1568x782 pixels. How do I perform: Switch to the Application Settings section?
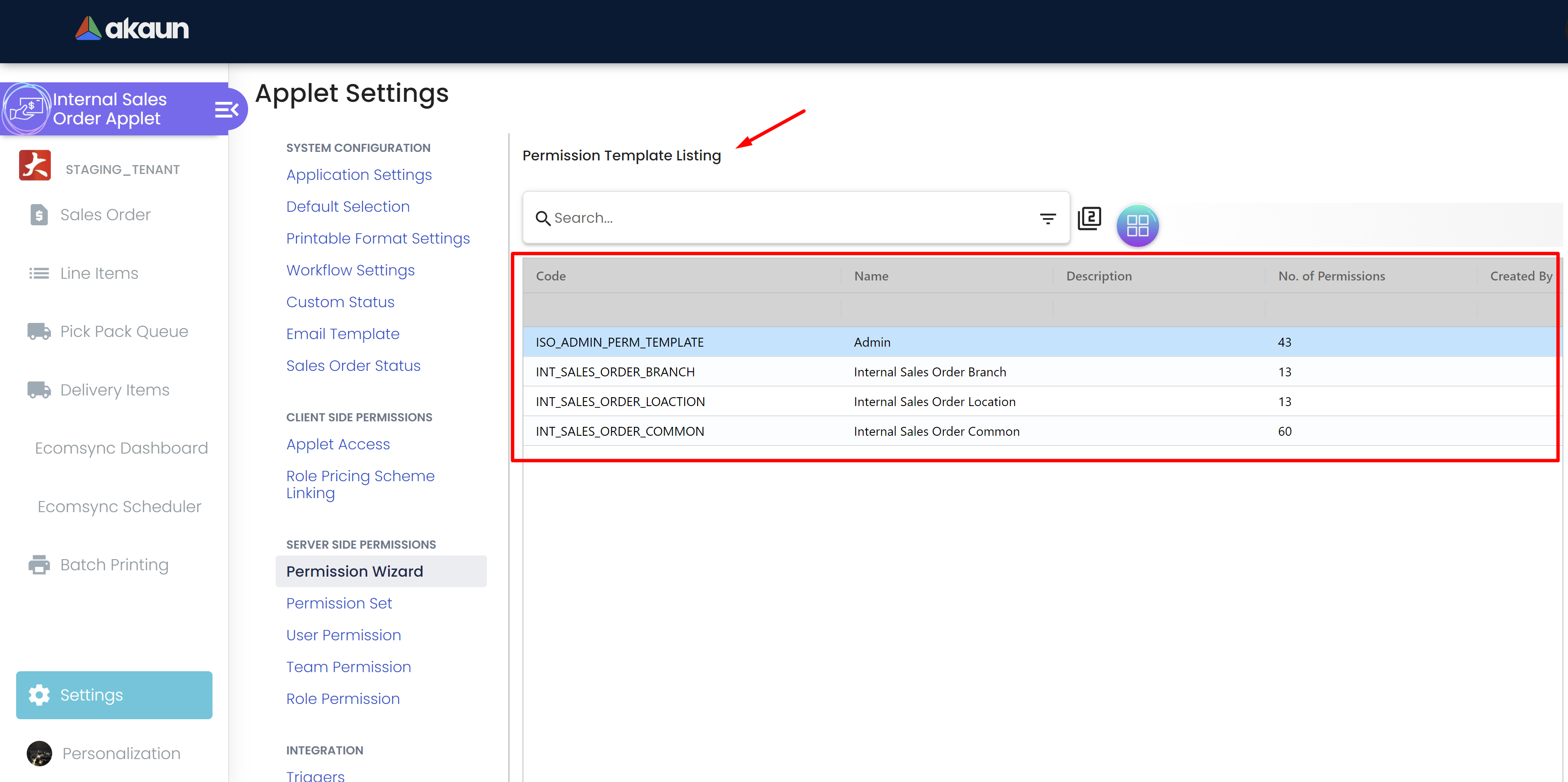(x=358, y=175)
